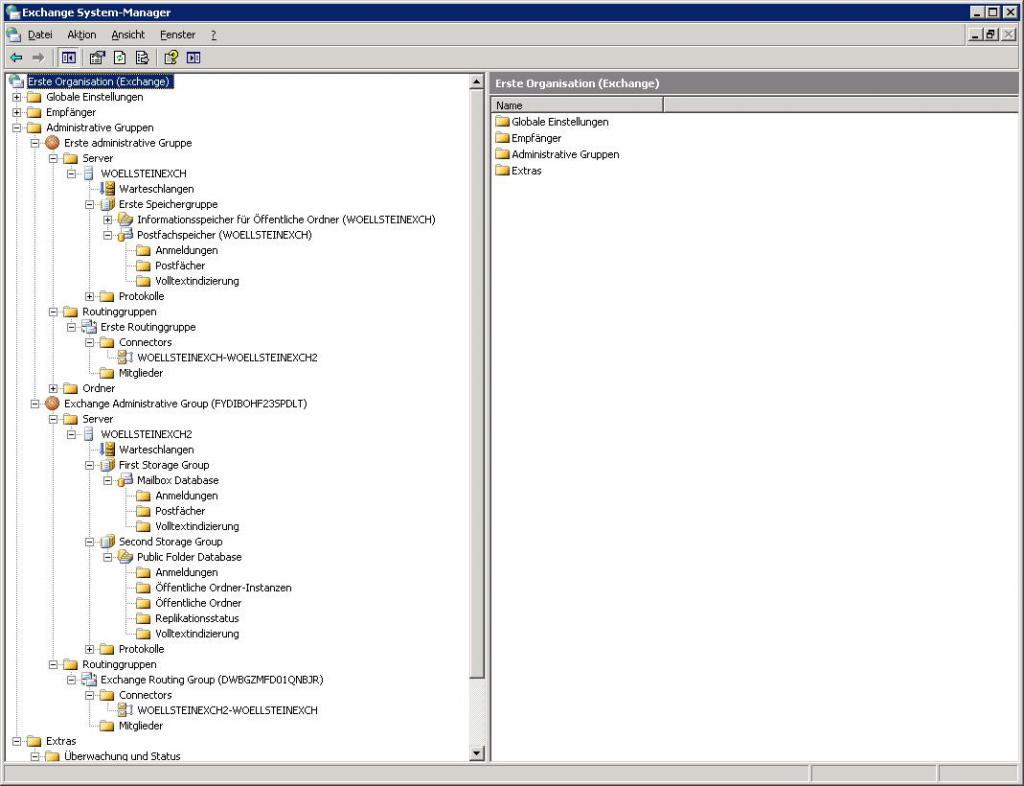Select Mitglieder under Erste Routinggruppe
1024x786 pixels.
coord(140,373)
